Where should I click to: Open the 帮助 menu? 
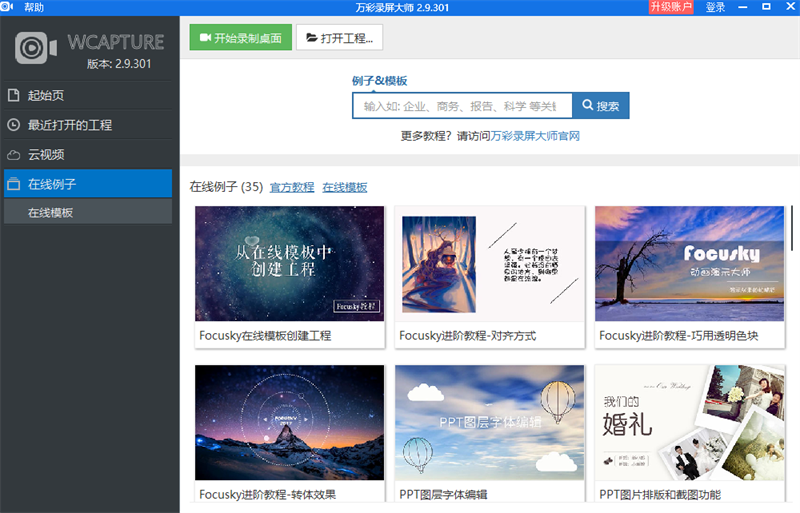tap(34, 7)
